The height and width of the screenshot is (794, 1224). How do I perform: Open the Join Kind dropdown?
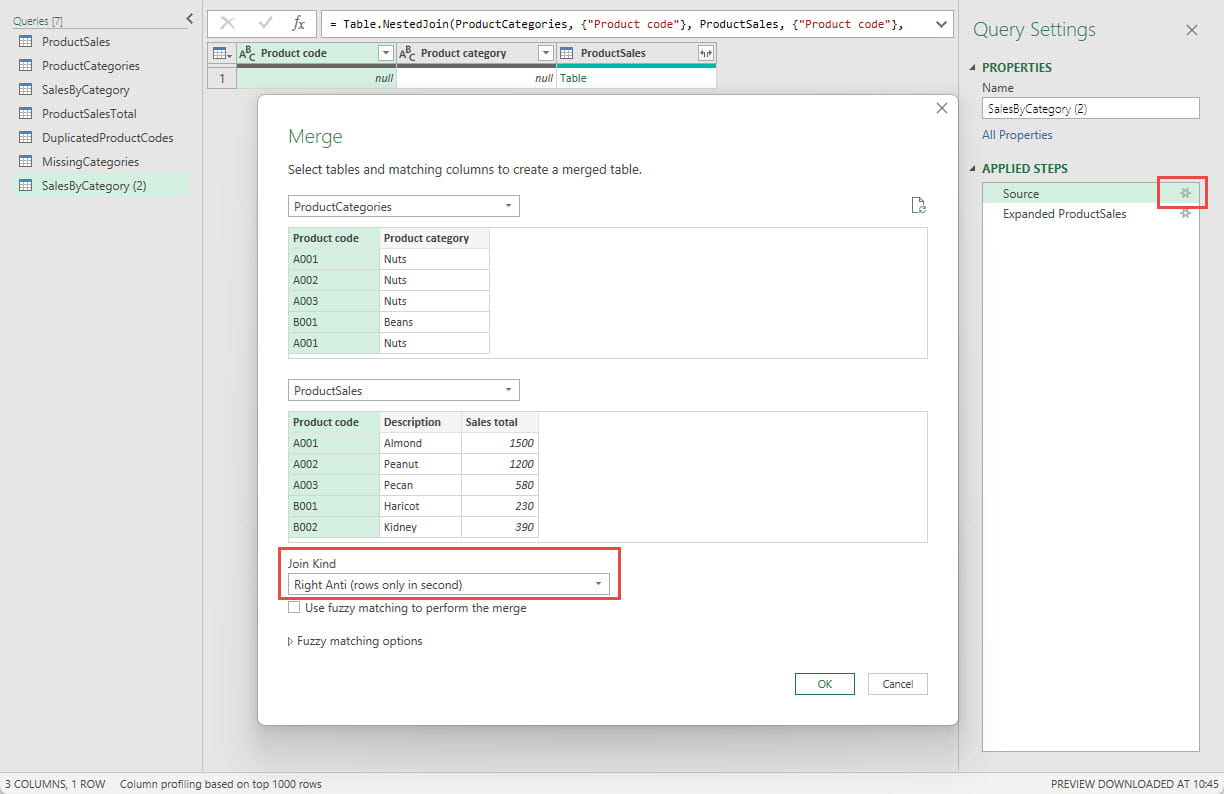click(448, 584)
